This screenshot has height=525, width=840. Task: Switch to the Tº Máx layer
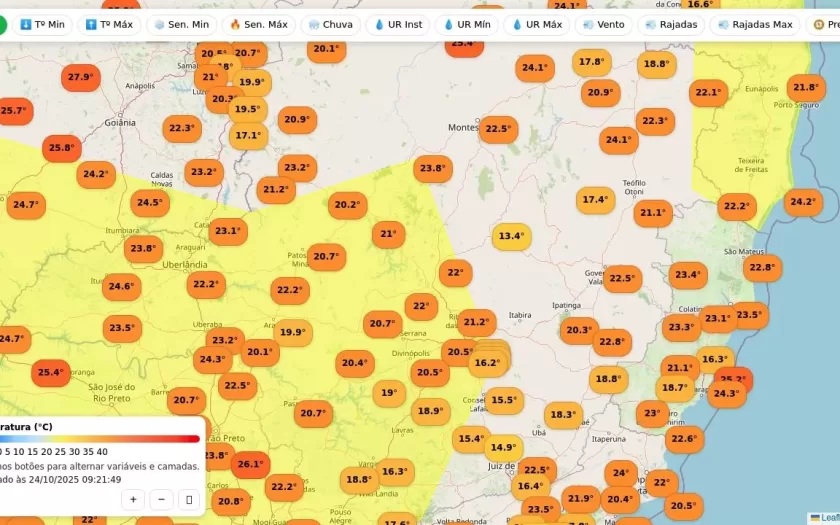point(109,24)
